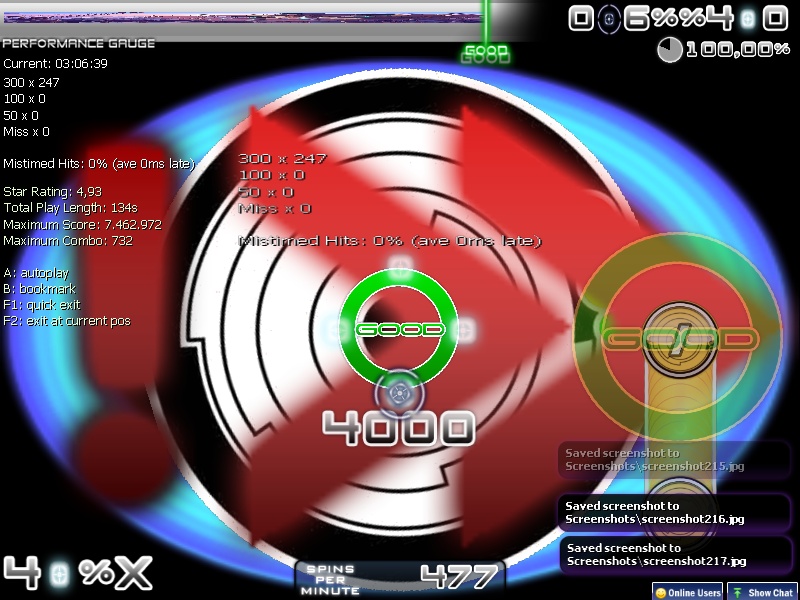This screenshot has height=600, width=800.
Task: Select the 'Maximum Score: 7.462.972' text
Action: click(83, 224)
